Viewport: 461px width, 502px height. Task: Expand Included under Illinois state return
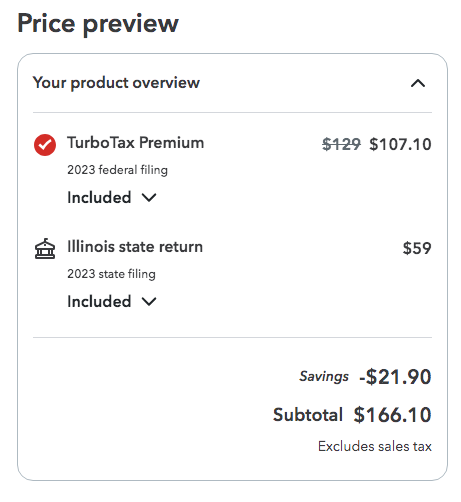click(112, 301)
